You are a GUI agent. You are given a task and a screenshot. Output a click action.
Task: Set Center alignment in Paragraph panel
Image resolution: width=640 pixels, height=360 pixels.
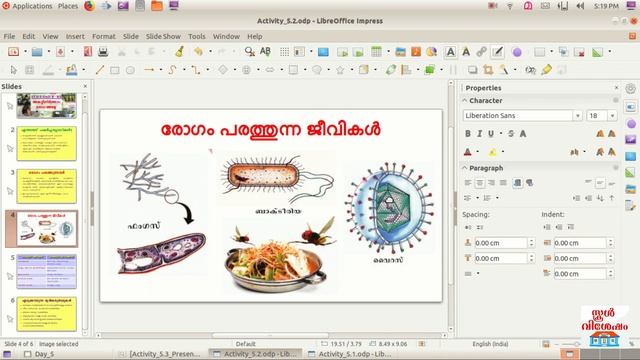click(480, 183)
